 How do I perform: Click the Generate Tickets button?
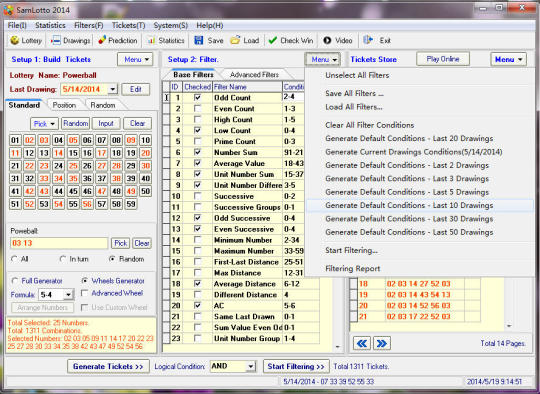point(108,366)
